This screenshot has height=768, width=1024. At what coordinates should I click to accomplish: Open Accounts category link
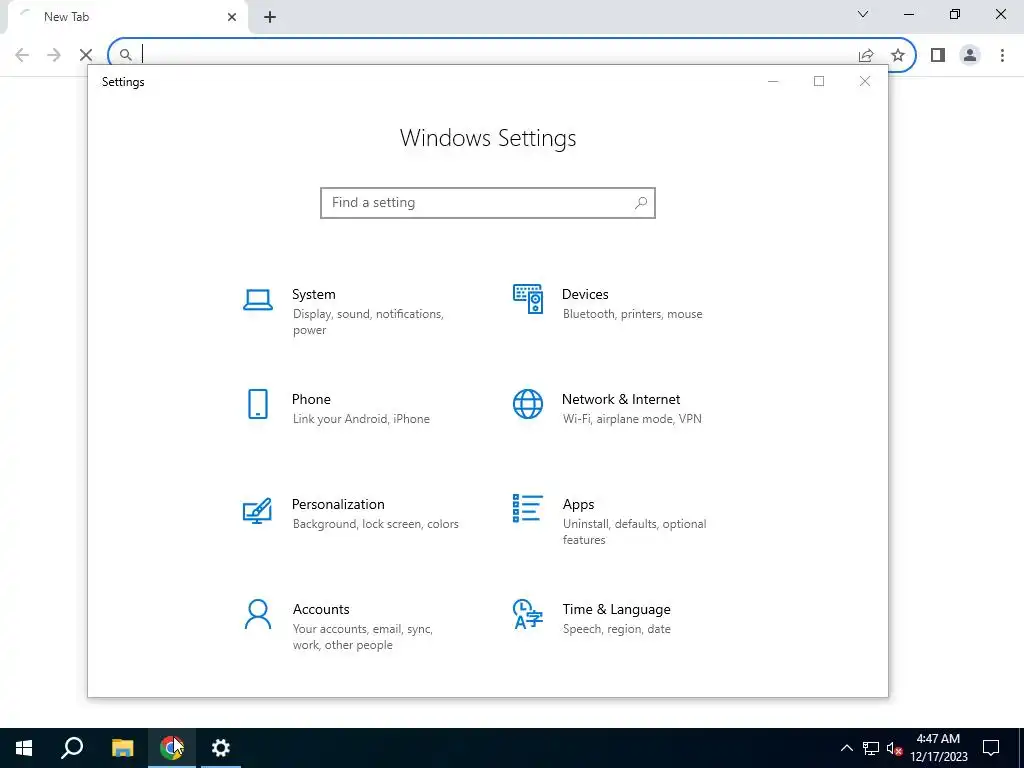pos(321,610)
